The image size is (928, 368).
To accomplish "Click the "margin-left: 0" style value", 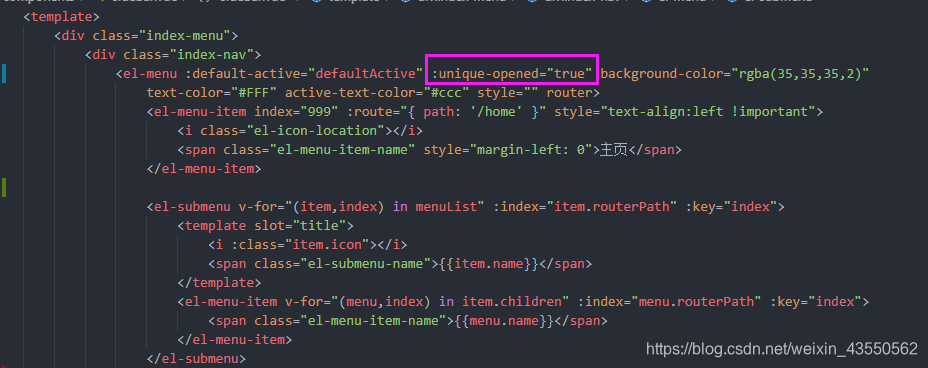I will 531,150.
